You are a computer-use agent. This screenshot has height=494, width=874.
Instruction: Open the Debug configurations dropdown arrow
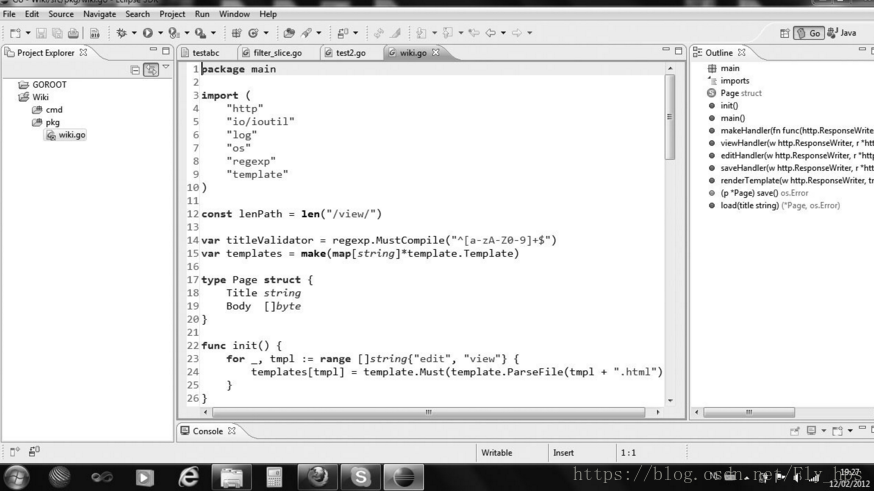pos(134,33)
